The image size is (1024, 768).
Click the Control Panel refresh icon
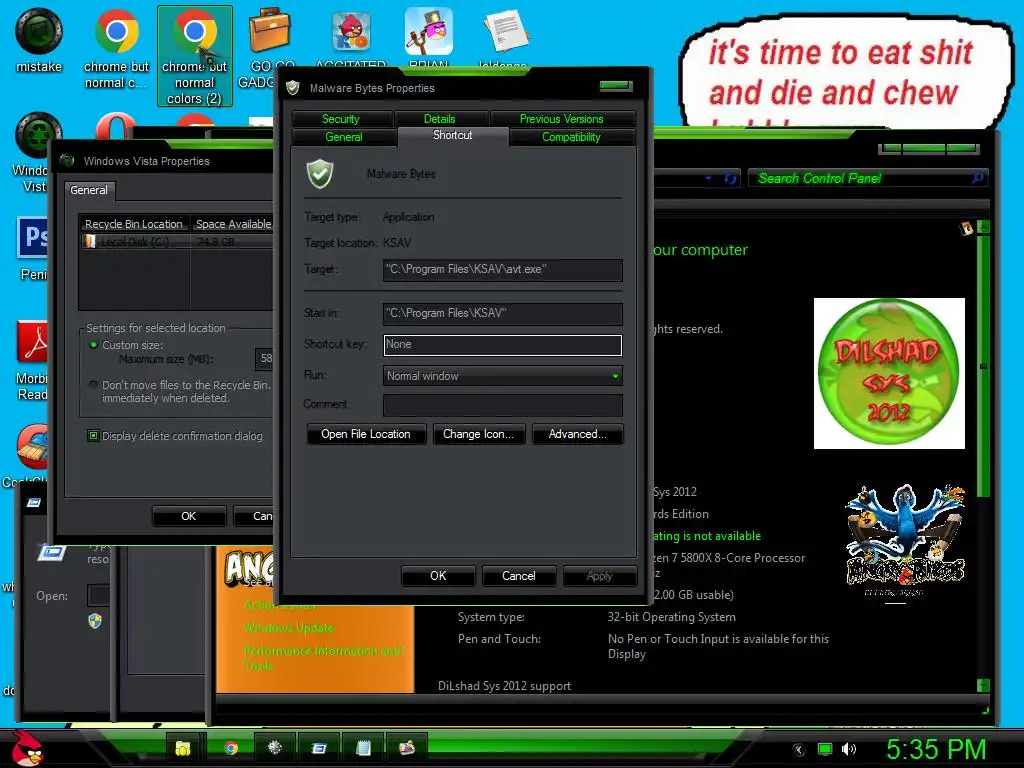tap(731, 178)
